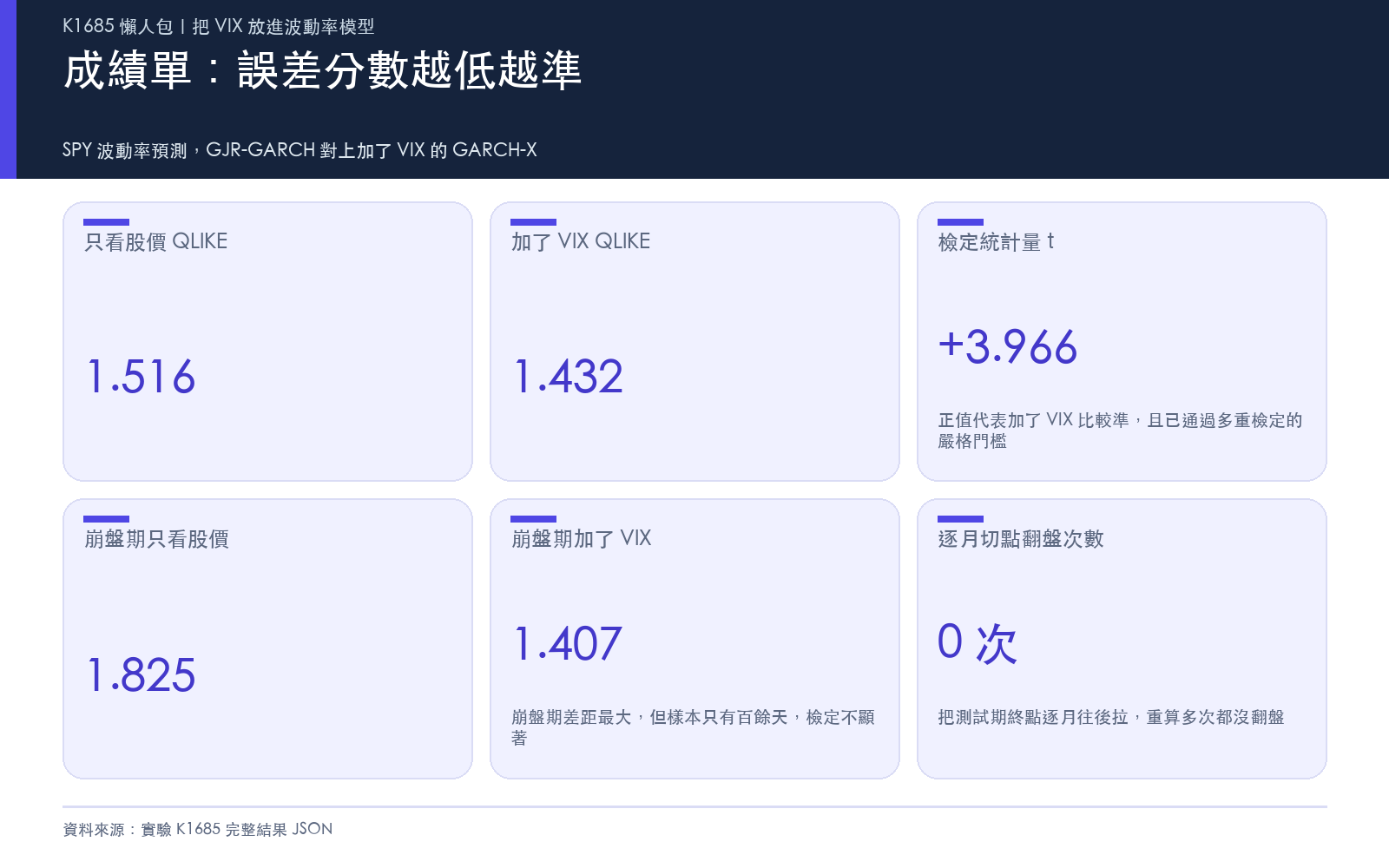Click the note starting with '崩盤期差距最大'

point(693,727)
